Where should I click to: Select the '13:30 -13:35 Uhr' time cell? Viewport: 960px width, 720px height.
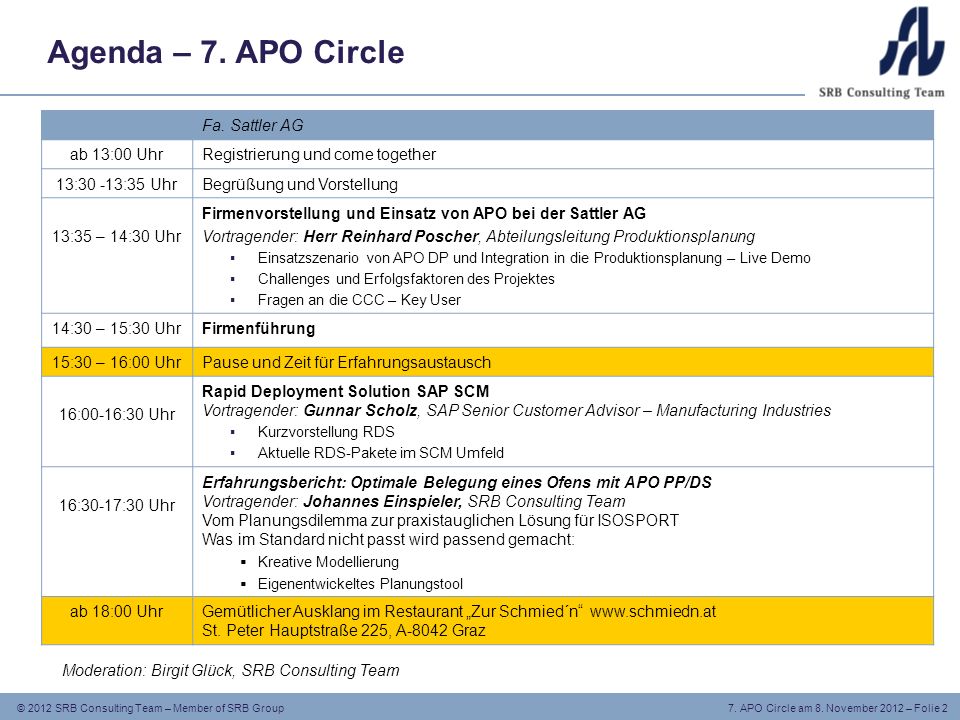117,184
